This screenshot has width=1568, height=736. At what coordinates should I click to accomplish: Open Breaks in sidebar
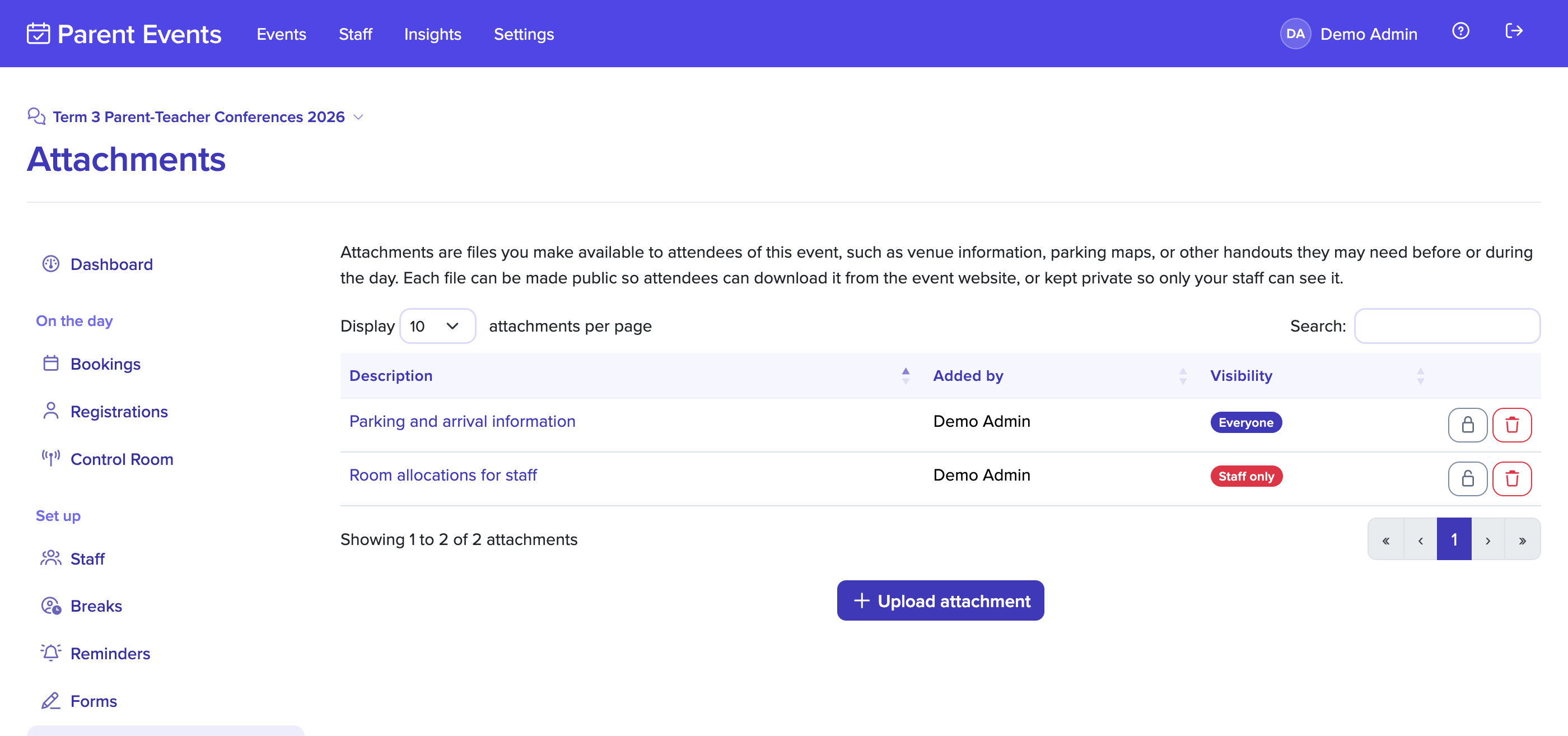[x=96, y=607]
